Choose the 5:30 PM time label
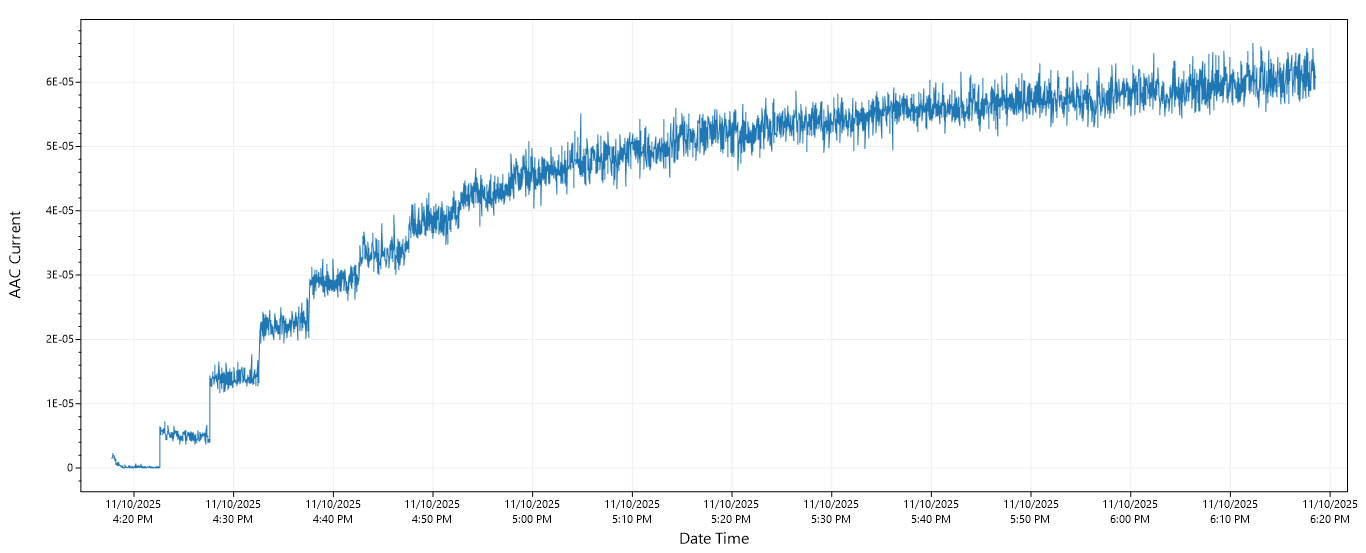1366x553 pixels. point(831,512)
